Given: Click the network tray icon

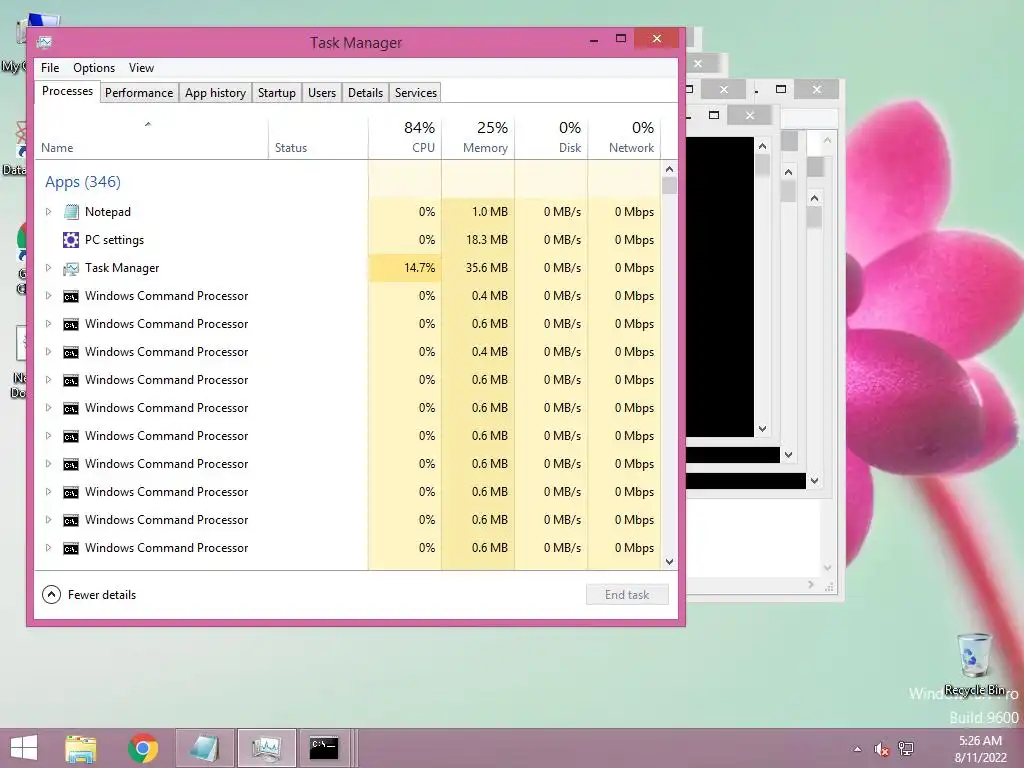Looking at the screenshot, I should point(906,748).
